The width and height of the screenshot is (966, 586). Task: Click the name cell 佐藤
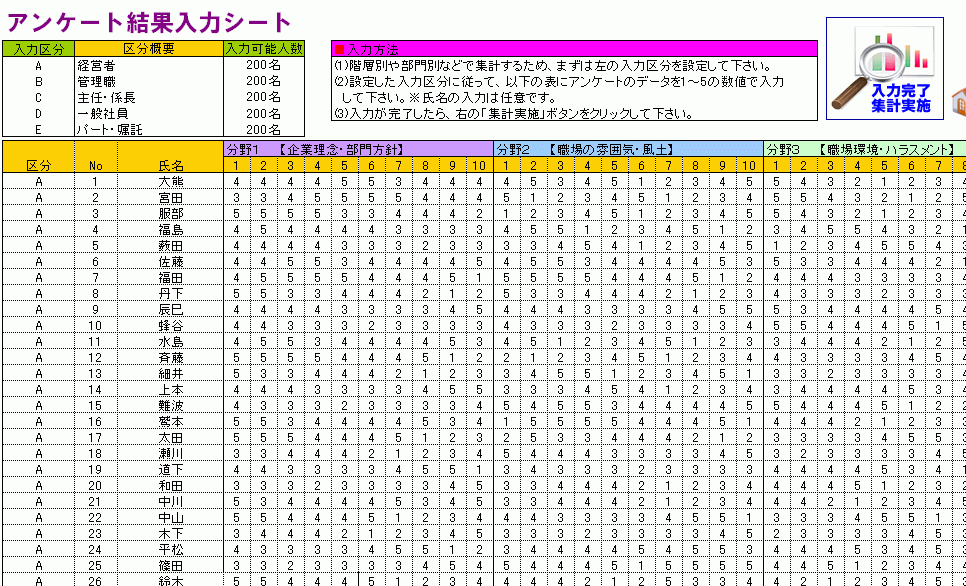(171, 262)
